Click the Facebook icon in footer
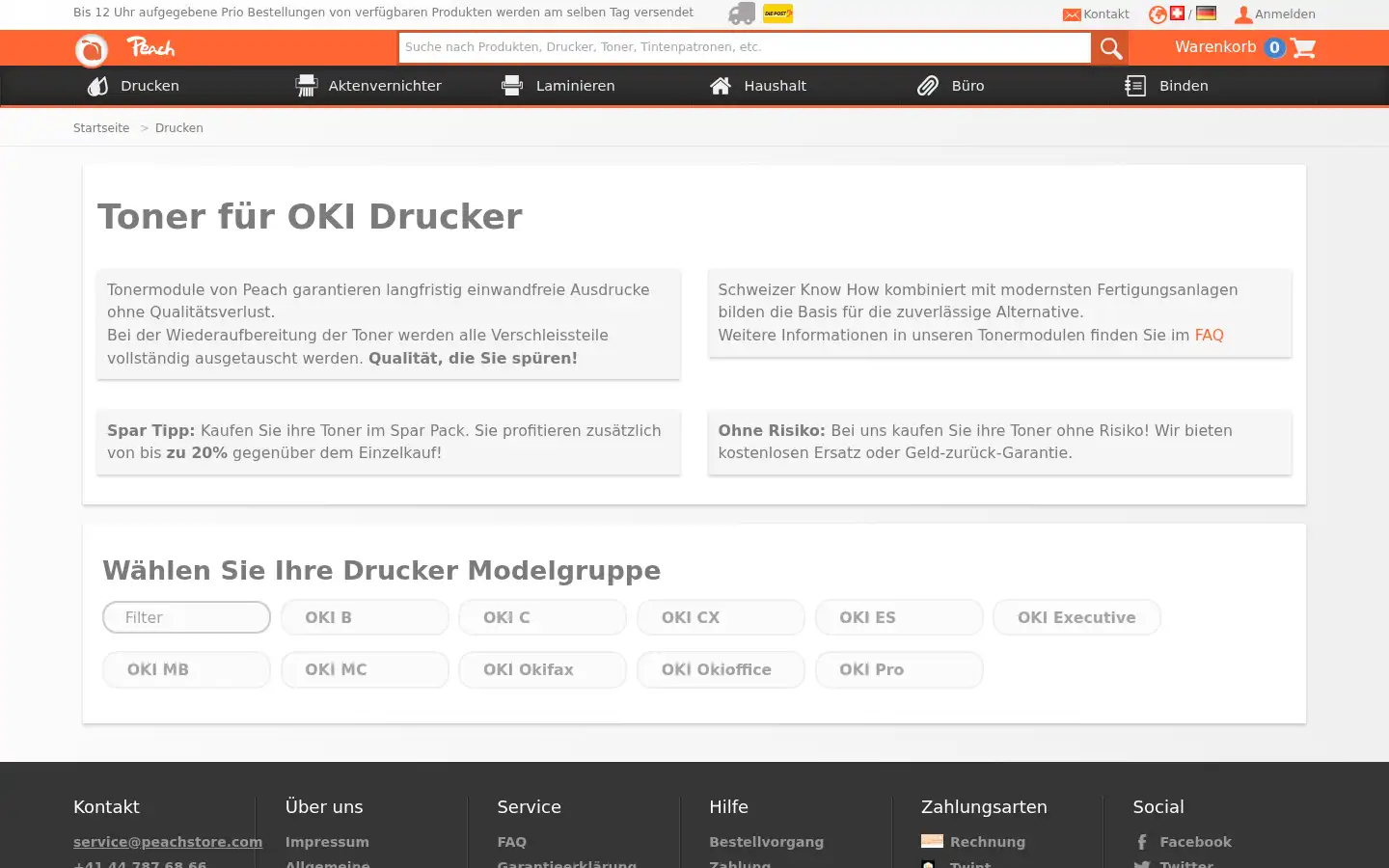 1142,842
